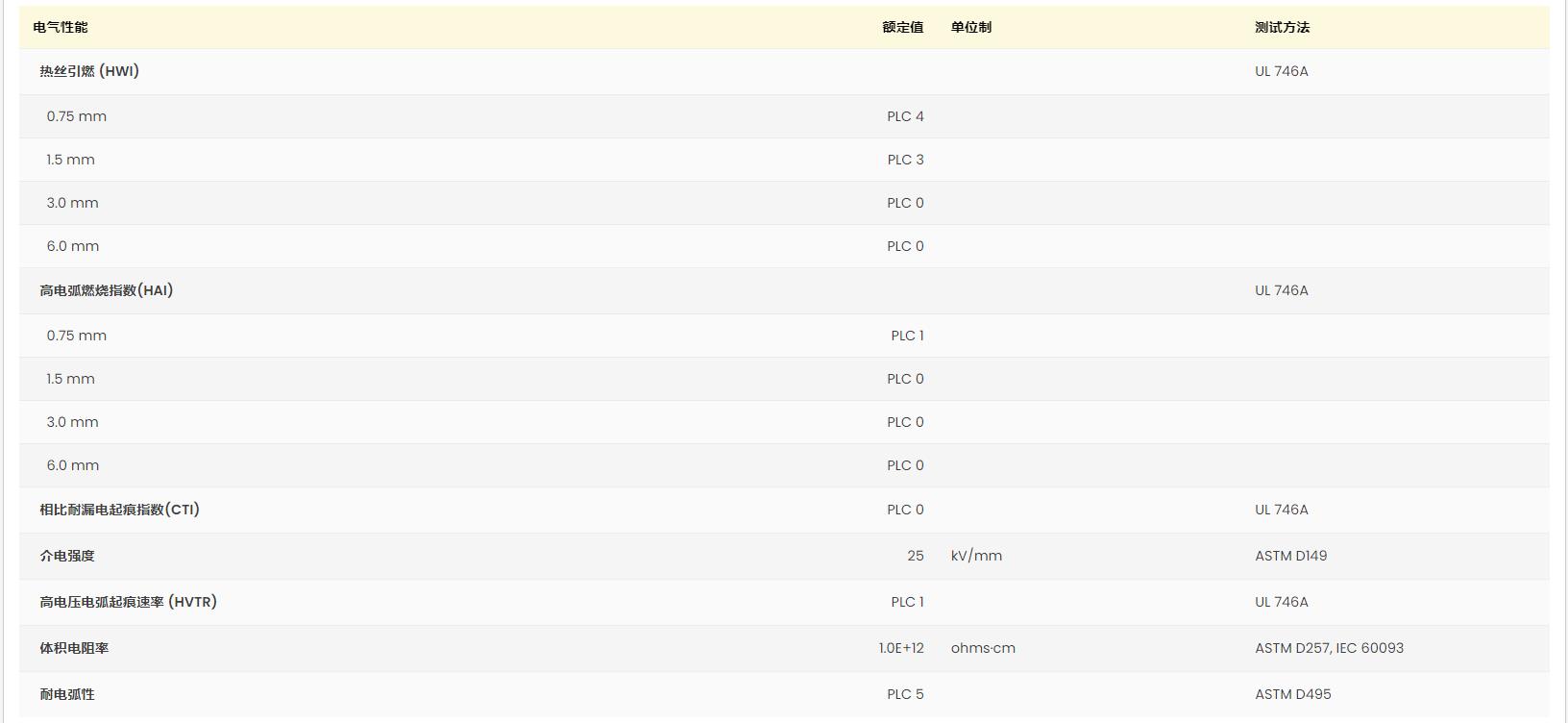Screen dimensions: 1568x723
Task: Select 3.0 mm in the HAI section
Action: [x=73, y=422]
